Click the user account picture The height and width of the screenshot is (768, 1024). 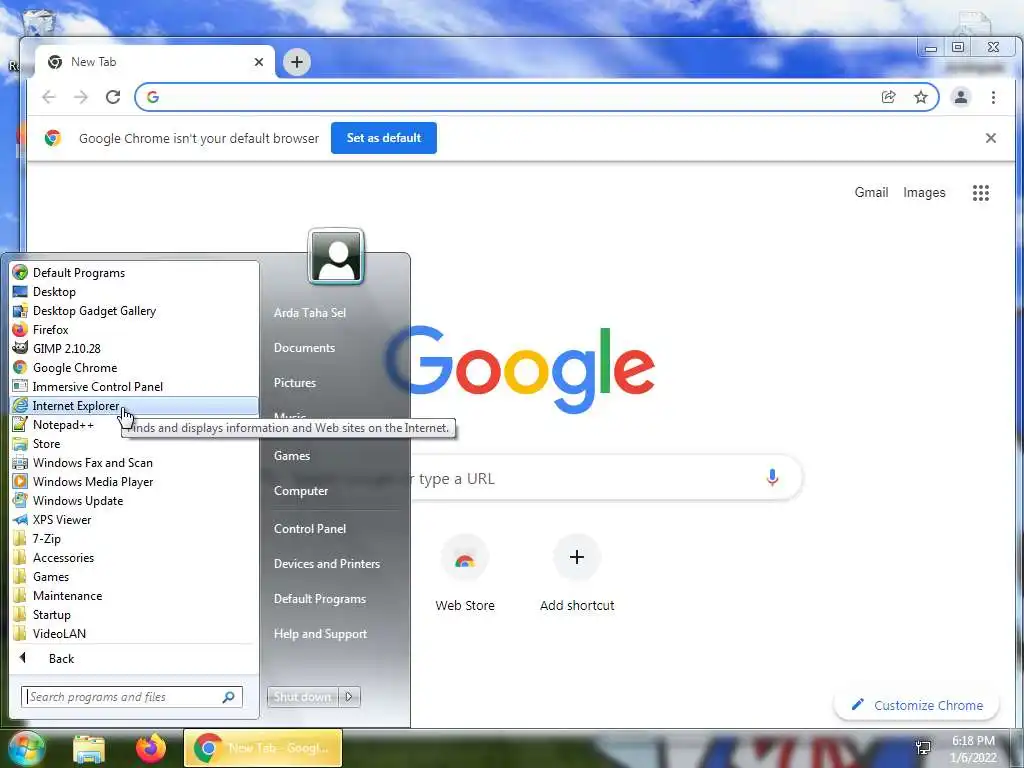pyautogui.click(x=336, y=257)
